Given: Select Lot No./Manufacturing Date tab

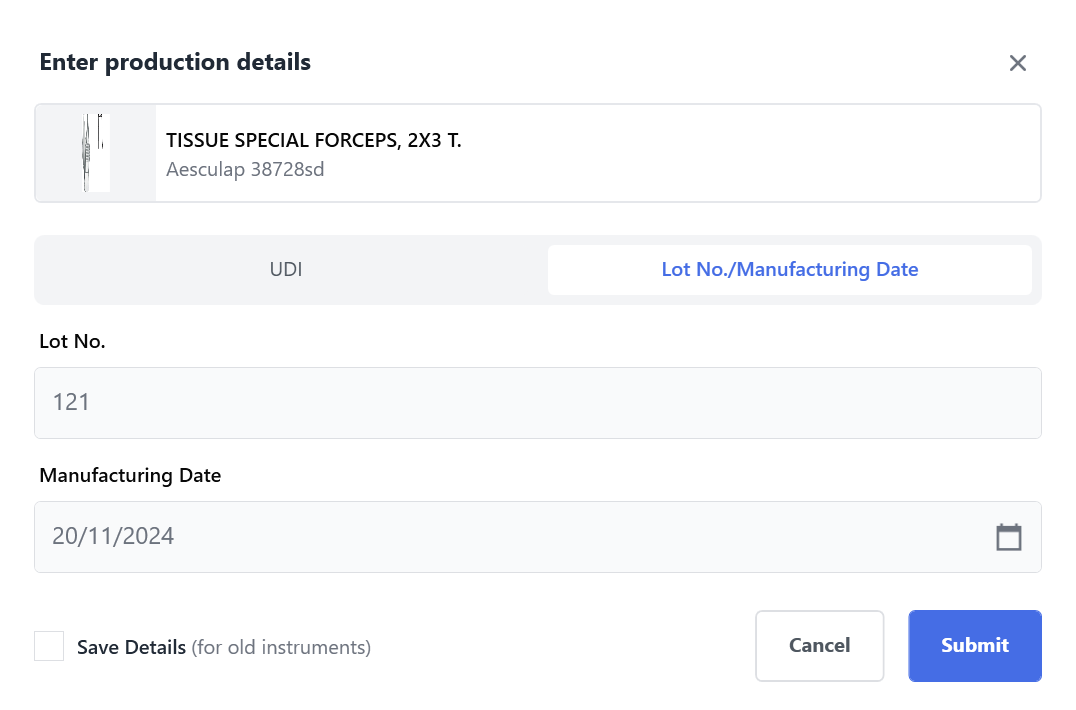Looking at the screenshot, I should (x=790, y=270).
